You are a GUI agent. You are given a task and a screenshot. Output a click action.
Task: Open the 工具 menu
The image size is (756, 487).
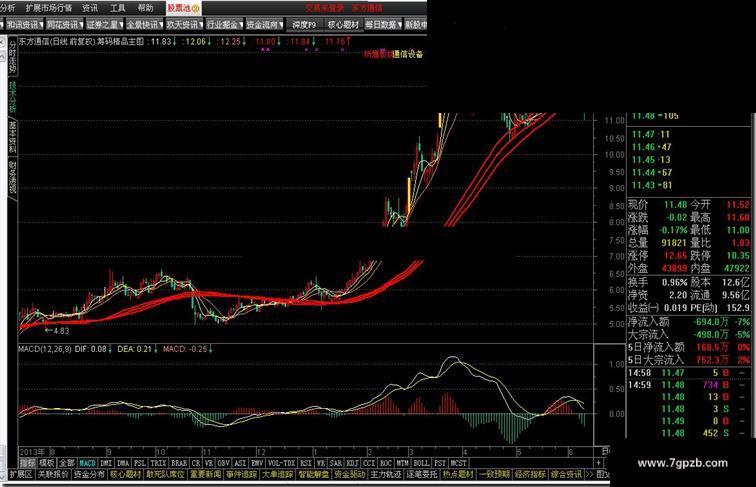coord(117,8)
